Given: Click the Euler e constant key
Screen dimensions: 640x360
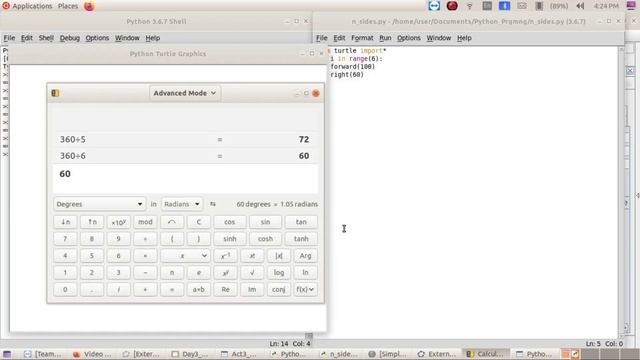Looking at the screenshot, I should tap(199, 273).
